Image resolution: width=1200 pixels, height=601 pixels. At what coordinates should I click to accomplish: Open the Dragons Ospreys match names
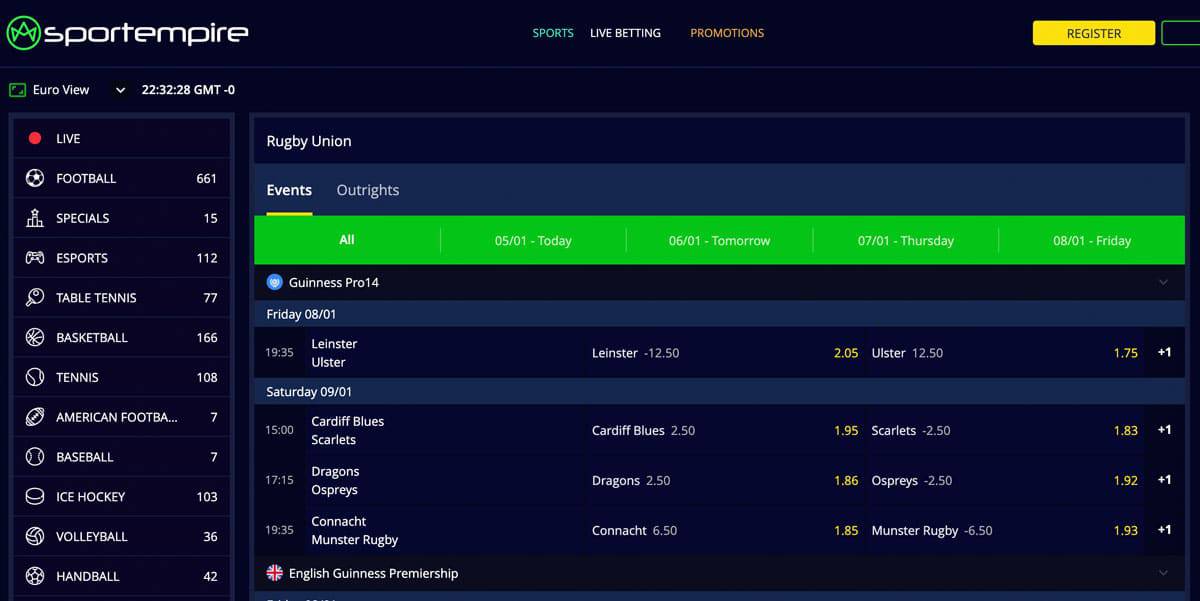pos(335,480)
